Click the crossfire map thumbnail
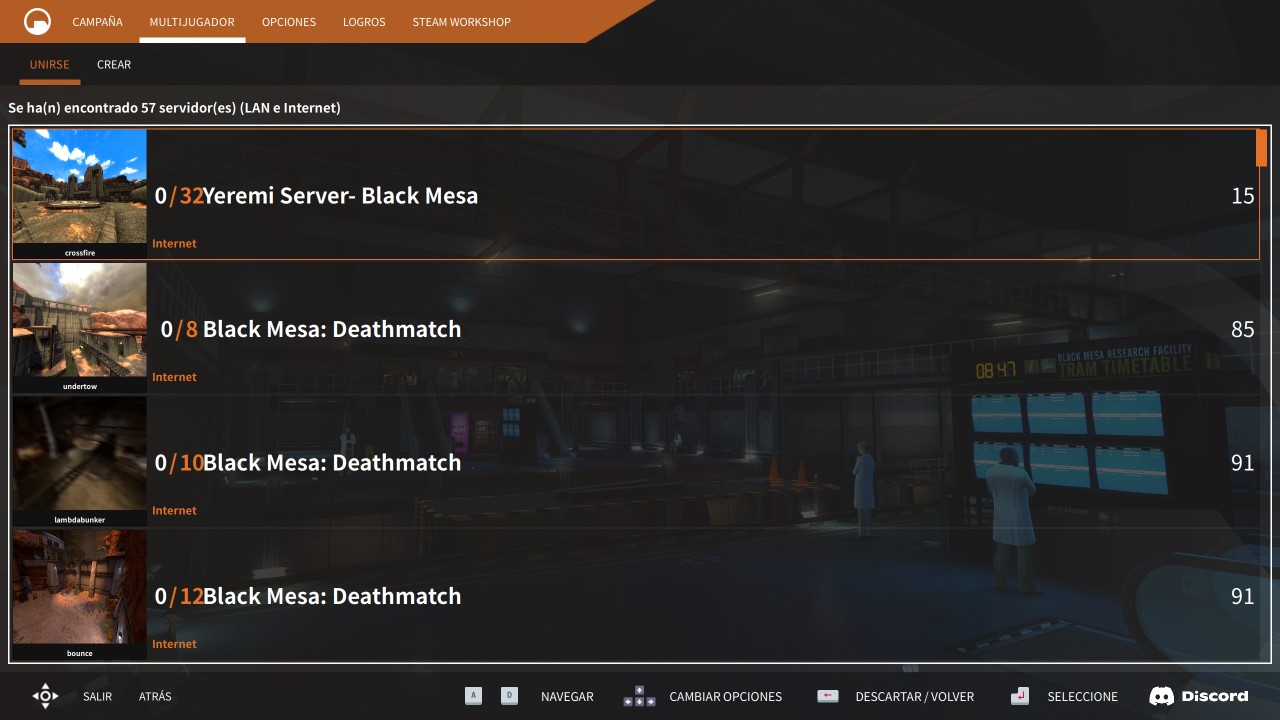1280x720 pixels. pos(80,187)
